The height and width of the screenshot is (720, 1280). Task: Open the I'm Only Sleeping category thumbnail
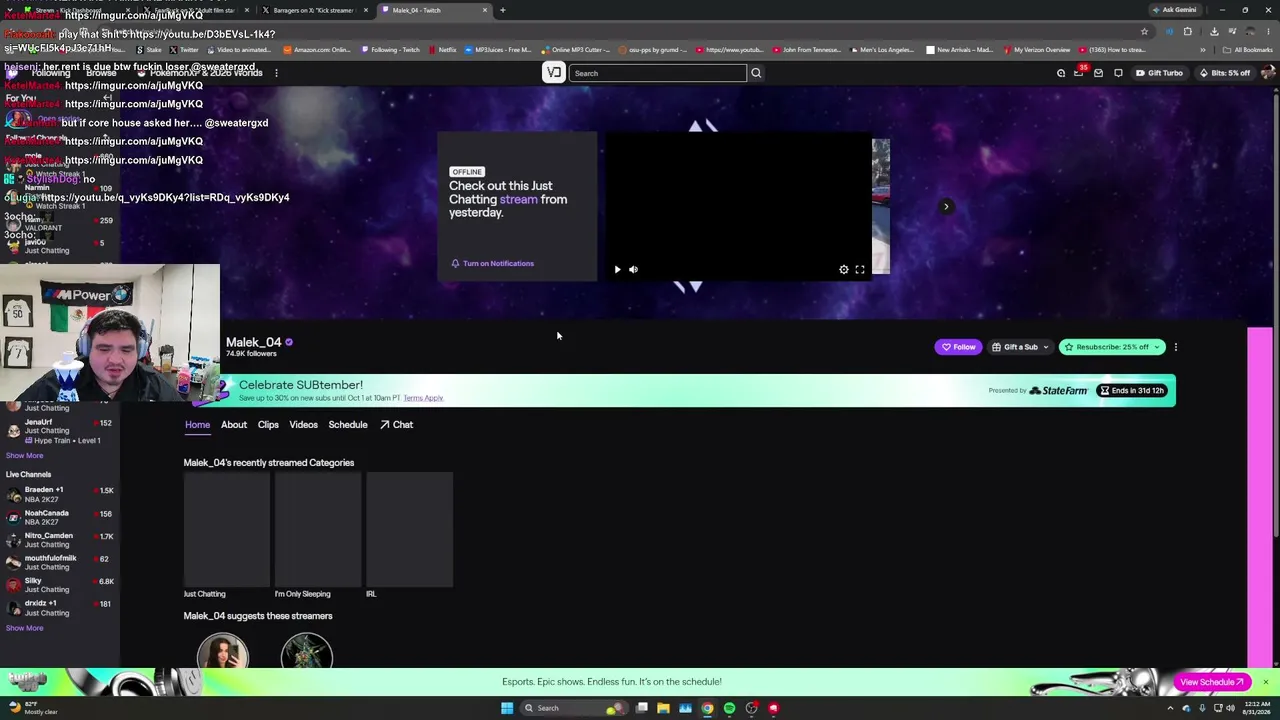click(318, 530)
